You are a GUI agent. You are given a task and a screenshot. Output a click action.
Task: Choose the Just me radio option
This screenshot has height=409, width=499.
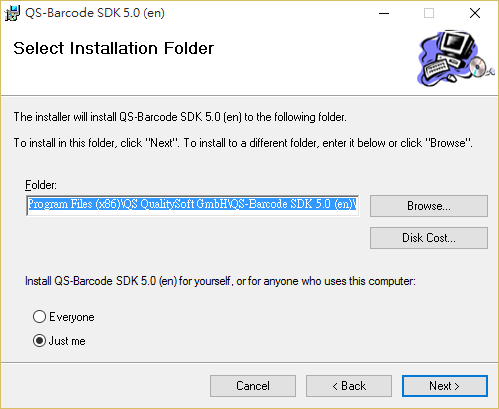click(39, 341)
